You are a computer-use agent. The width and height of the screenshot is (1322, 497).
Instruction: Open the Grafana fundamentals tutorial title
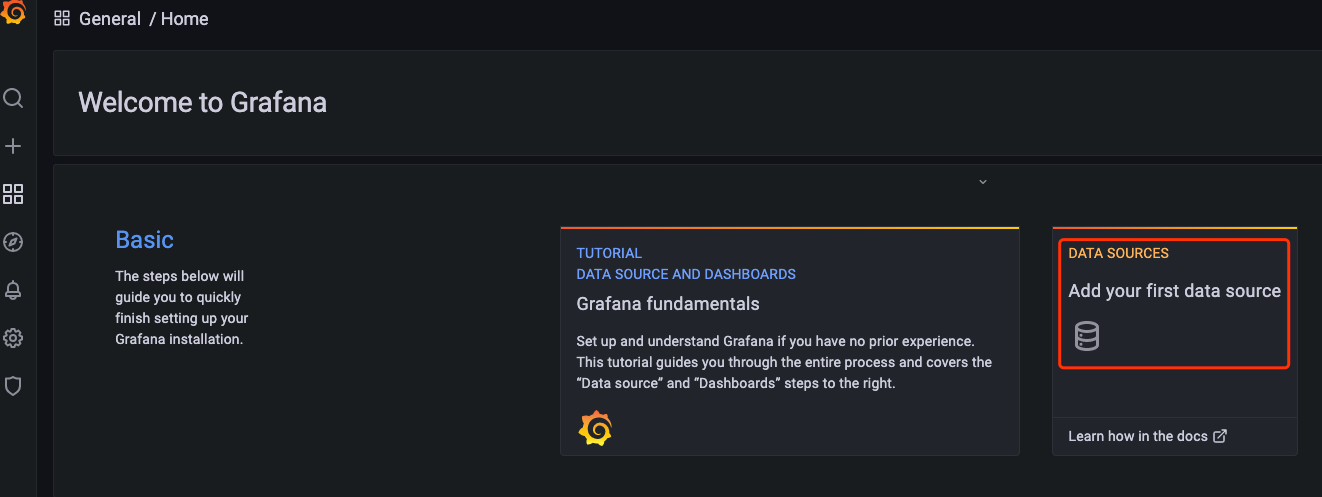[x=668, y=304]
